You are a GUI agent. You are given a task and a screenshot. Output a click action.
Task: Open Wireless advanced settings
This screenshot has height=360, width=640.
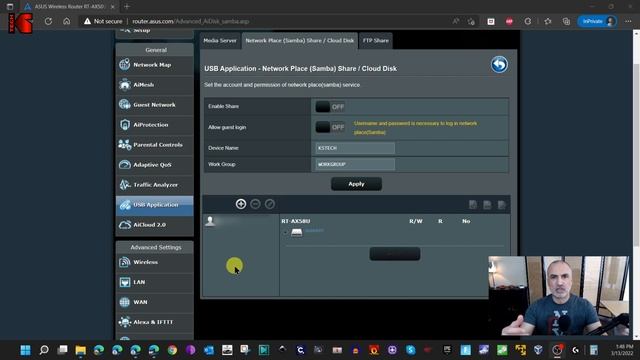pyautogui.click(x=154, y=262)
